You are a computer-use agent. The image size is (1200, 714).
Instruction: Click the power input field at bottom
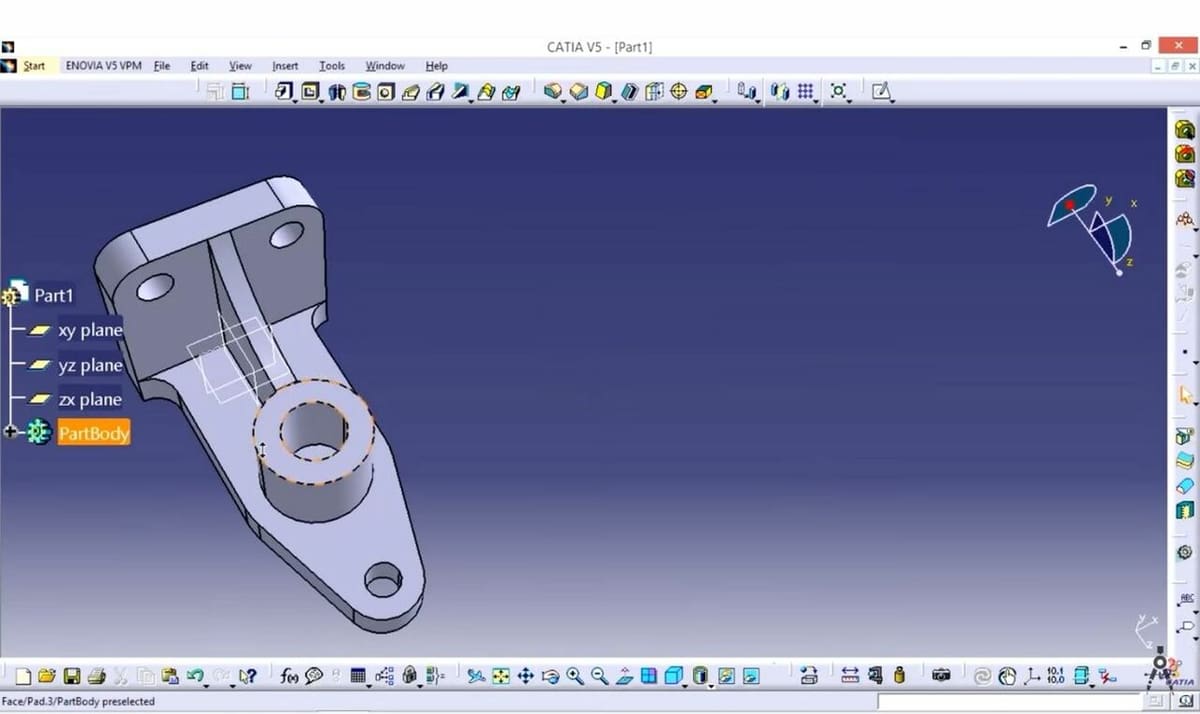point(1010,702)
